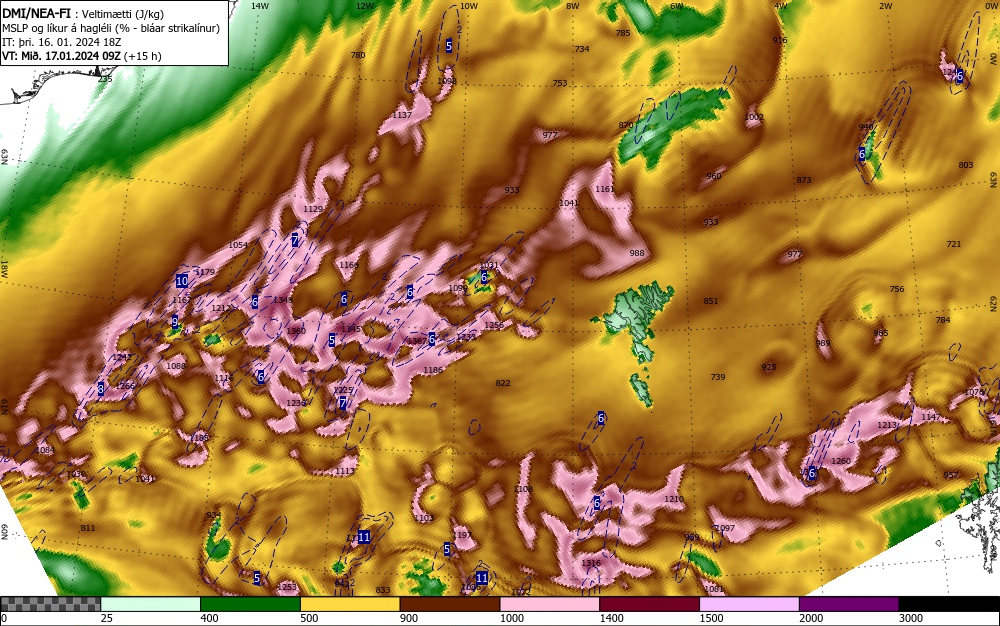This screenshot has width=1000, height=626.
Task: Click the map value 873
Action: coord(804,180)
